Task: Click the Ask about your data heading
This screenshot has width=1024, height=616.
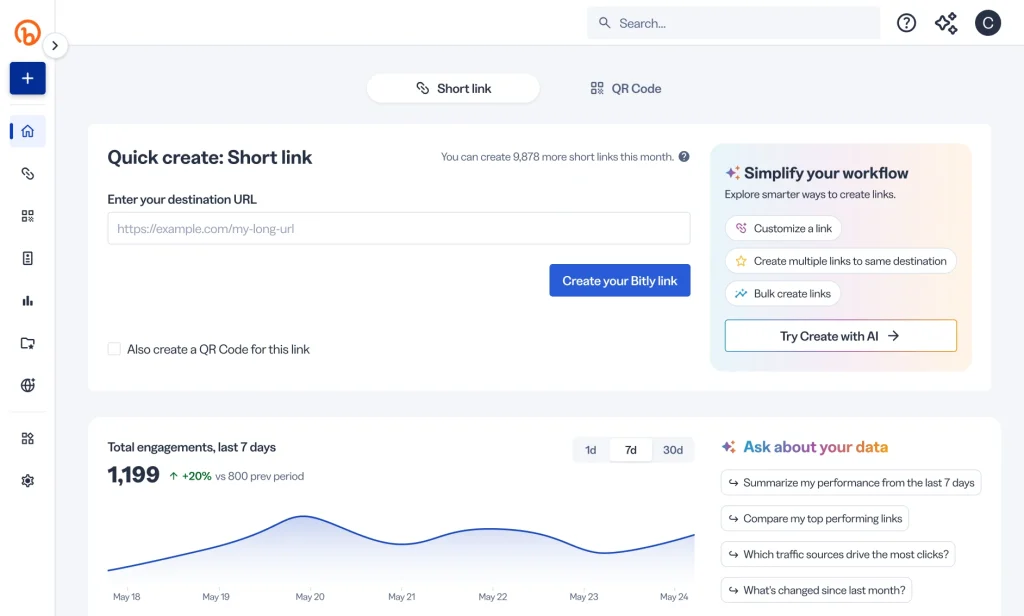Action: (815, 447)
